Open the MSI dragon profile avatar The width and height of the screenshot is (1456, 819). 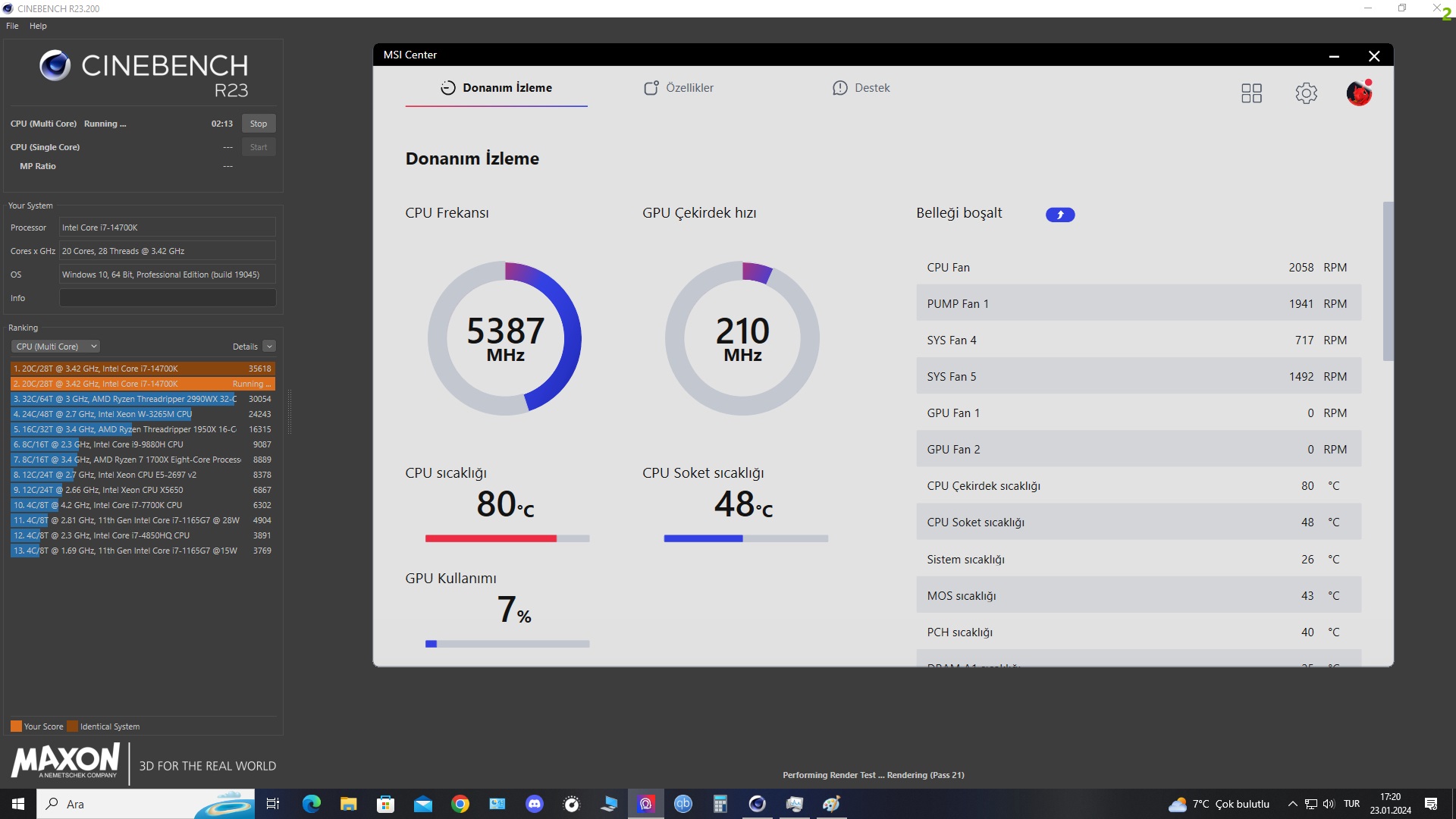tap(1359, 93)
